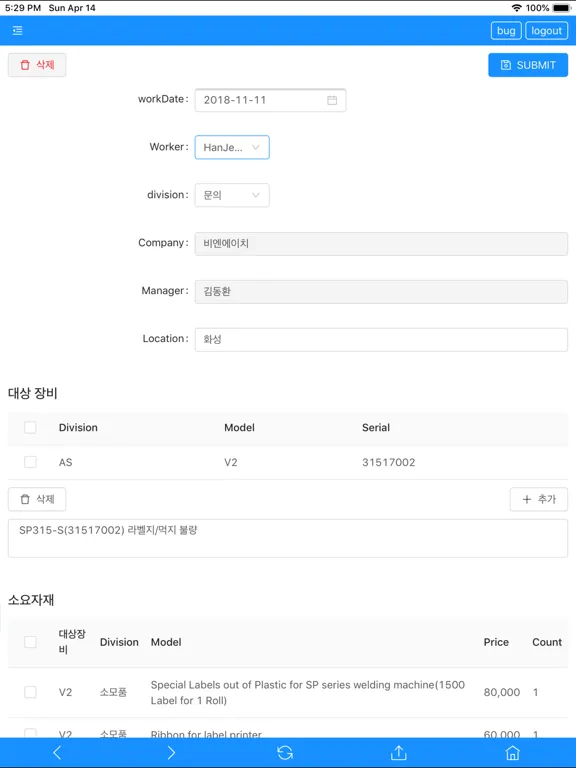576x768 pixels.
Task: Go forward with the right arrow icon
Action: pos(171,752)
